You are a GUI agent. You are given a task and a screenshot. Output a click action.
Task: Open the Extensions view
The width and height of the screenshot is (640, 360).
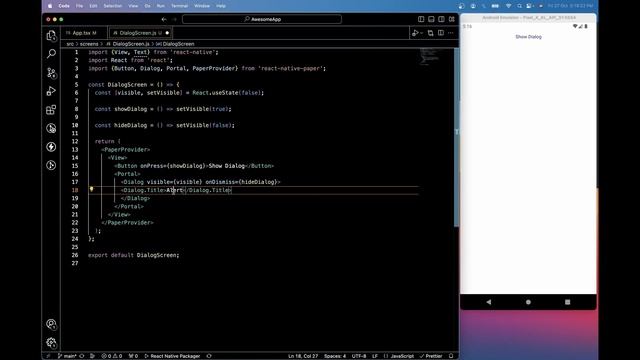51,110
